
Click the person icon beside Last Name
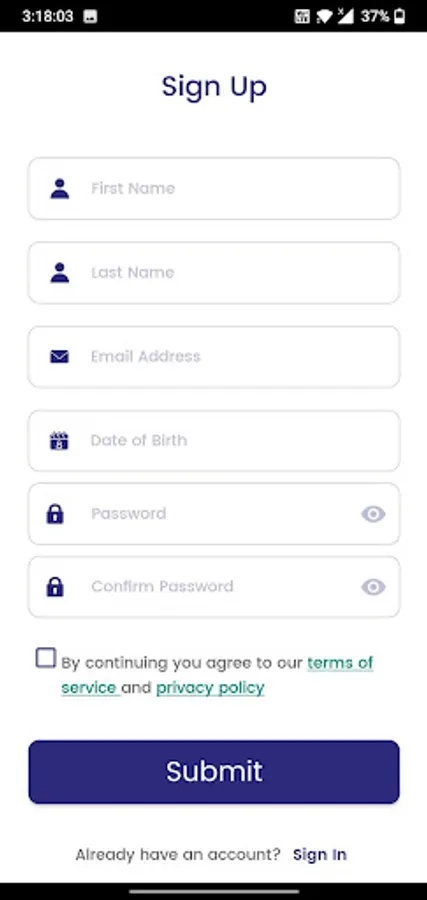(60, 273)
